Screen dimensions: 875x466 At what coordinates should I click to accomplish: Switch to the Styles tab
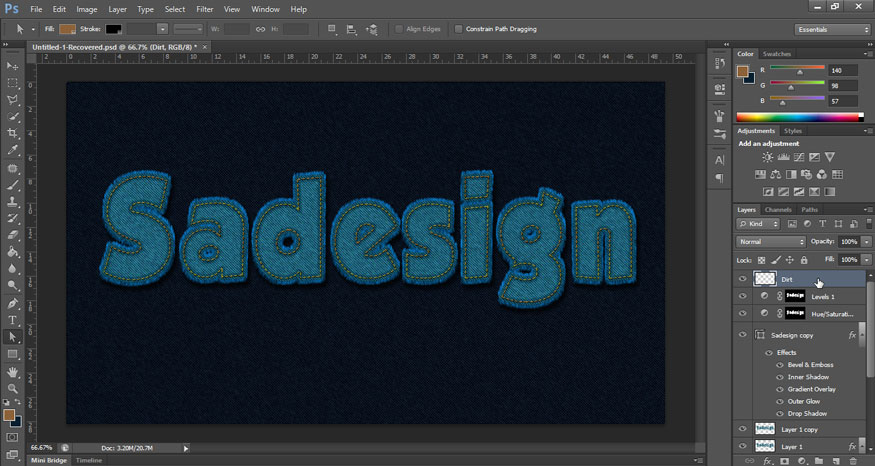tap(792, 131)
